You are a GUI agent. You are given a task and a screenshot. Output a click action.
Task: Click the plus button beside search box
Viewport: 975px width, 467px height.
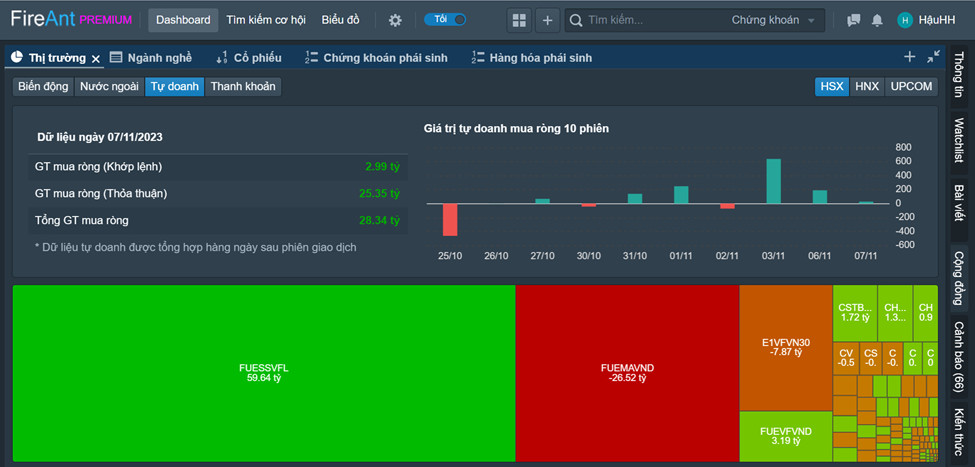point(547,20)
